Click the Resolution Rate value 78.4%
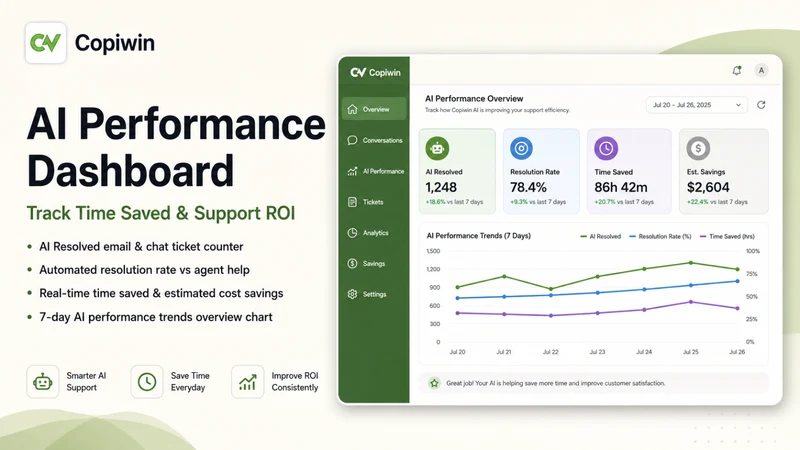Image resolution: width=800 pixels, height=450 pixels. coord(529,187)
